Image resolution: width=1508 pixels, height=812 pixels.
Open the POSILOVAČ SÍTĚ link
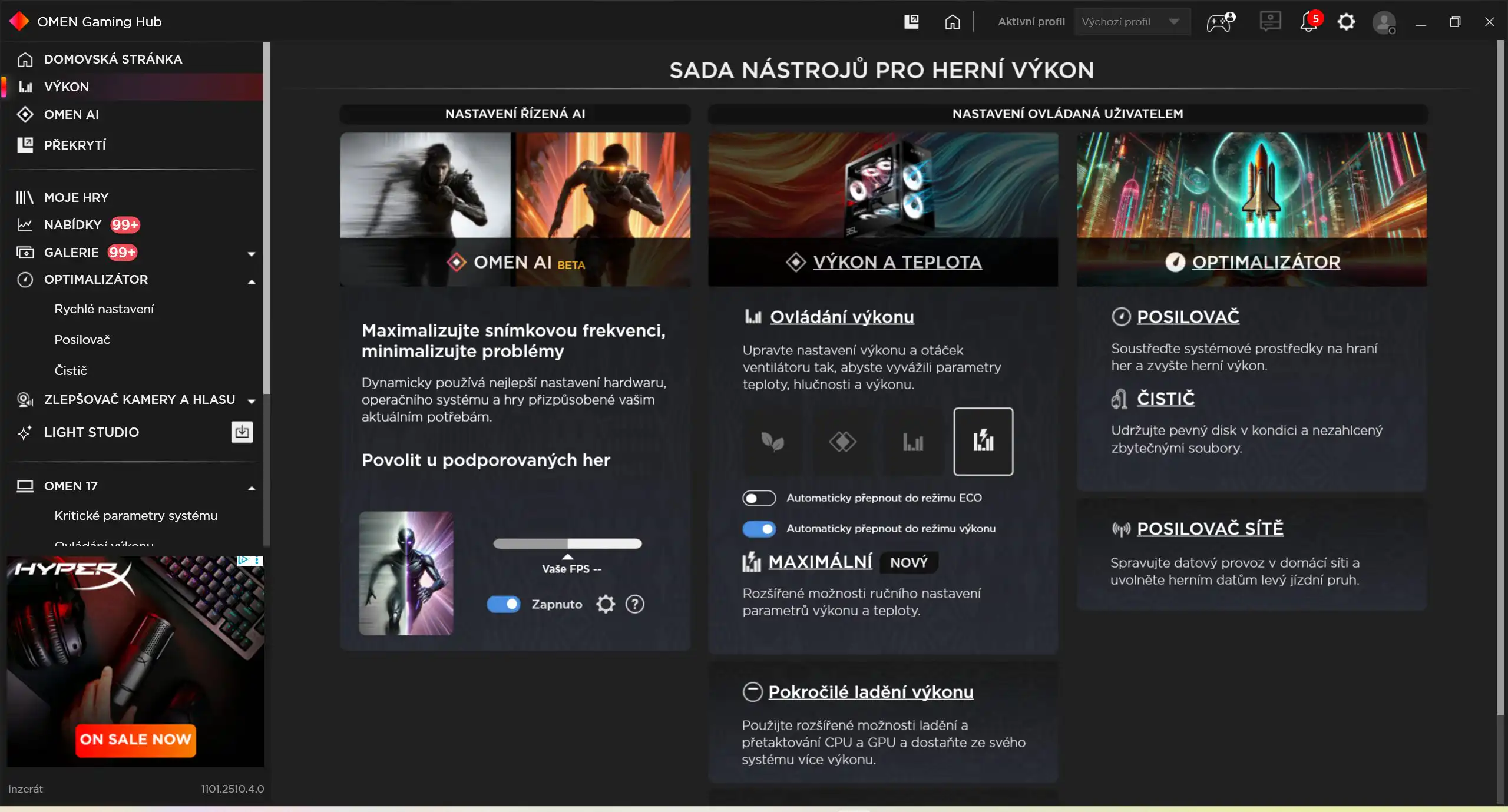[x=1209, y=529]
